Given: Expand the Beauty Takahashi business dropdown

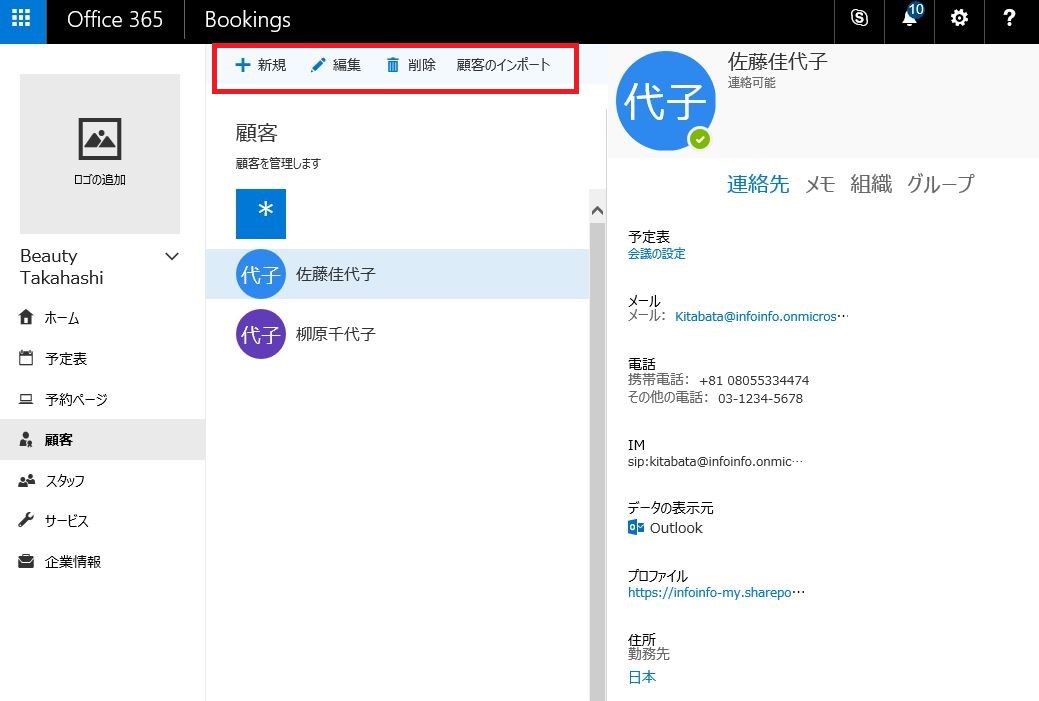Looking at the screenshot, I should click(x=172, y=257).
